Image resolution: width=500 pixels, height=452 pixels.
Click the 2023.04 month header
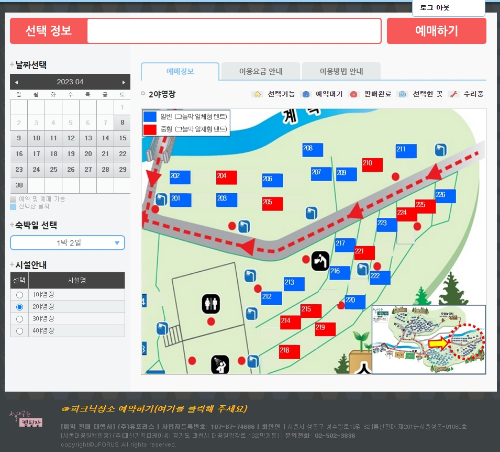tap(70, 82)
